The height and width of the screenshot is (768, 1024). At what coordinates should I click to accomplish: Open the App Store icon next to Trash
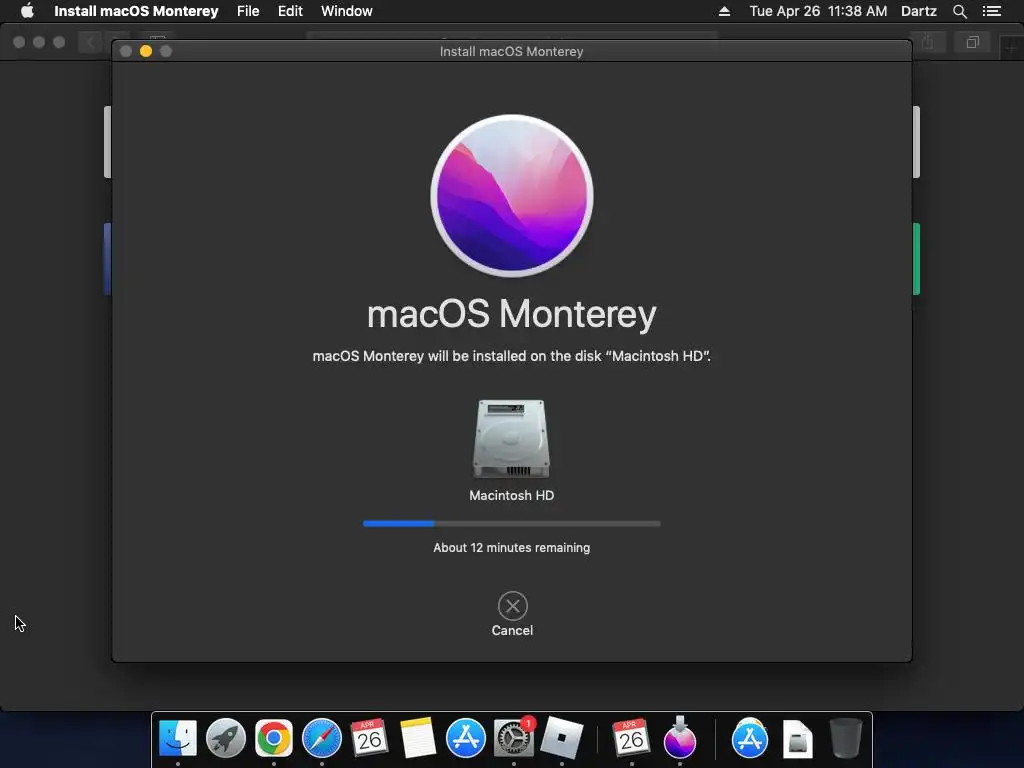pos(750,738)
